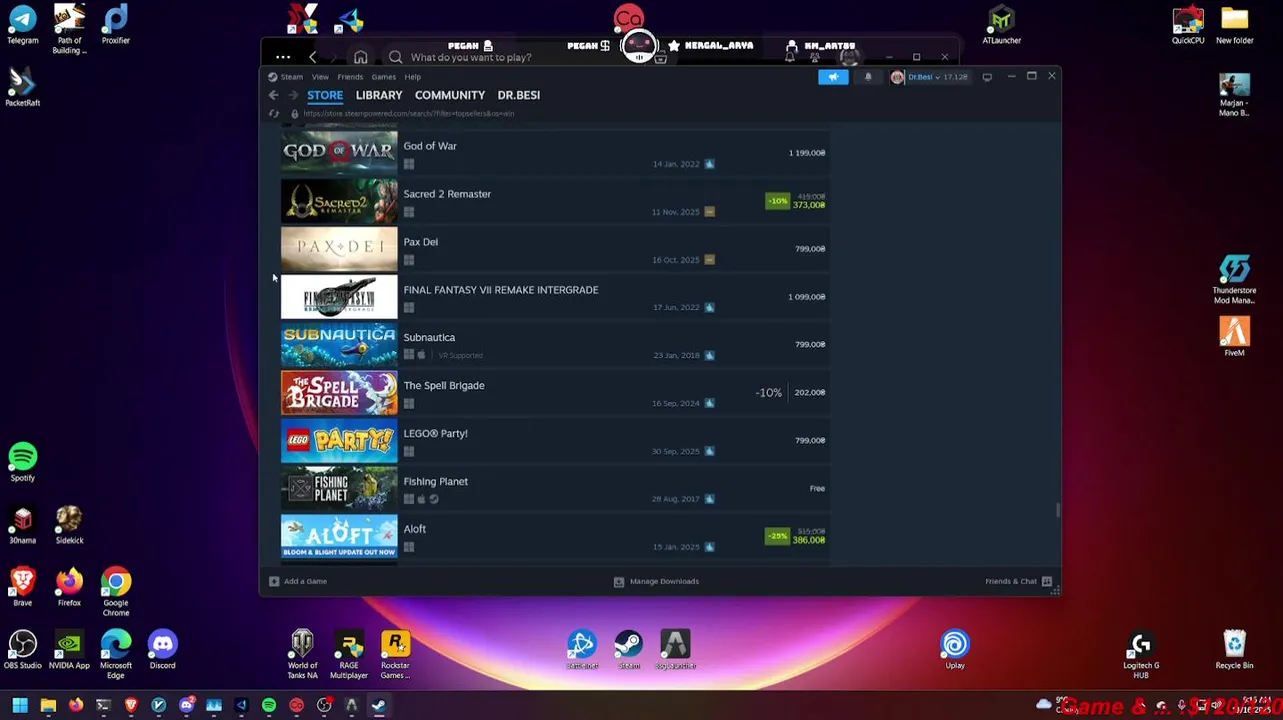
Task: Open Battle.net desktop shortcut
Action: tap(582, 650)
